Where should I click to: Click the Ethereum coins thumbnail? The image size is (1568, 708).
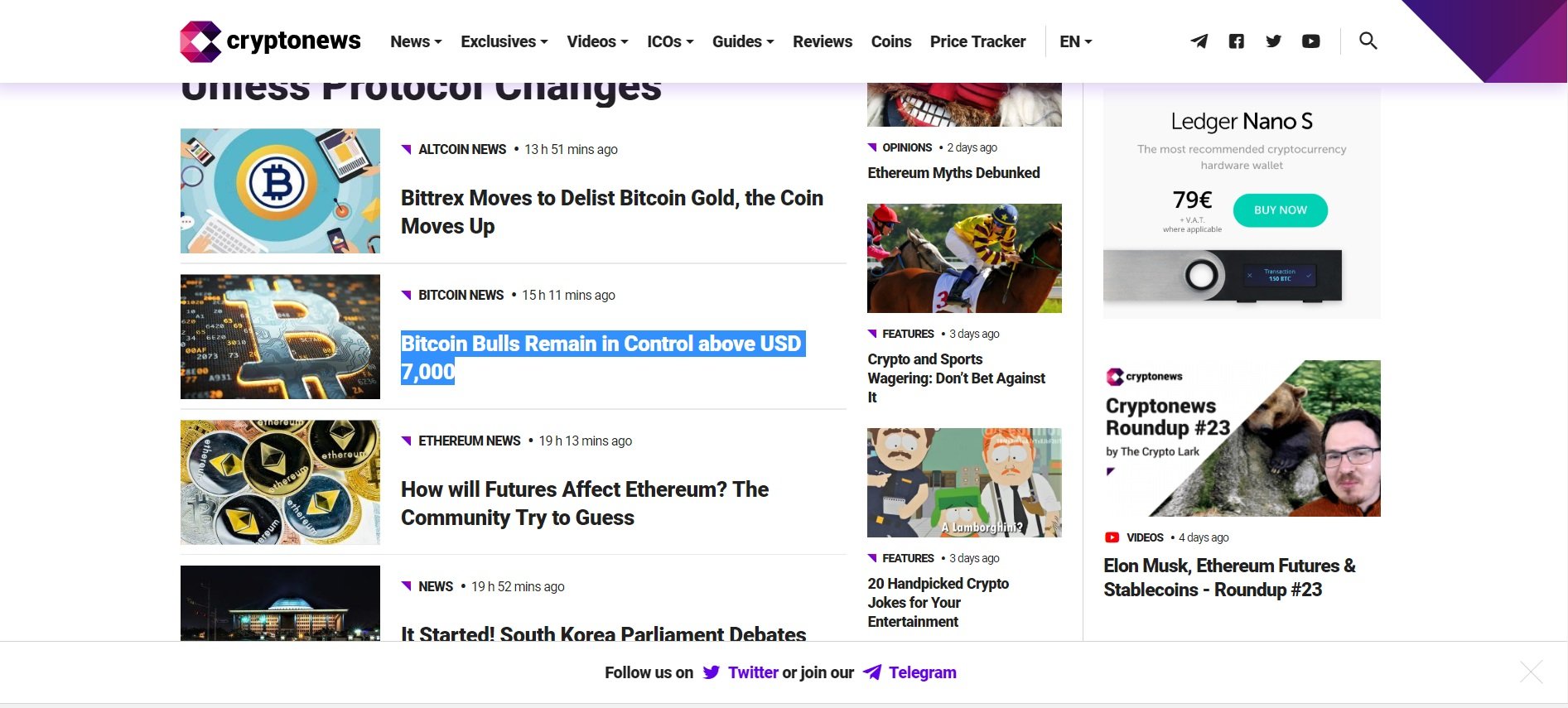[280, 482]
